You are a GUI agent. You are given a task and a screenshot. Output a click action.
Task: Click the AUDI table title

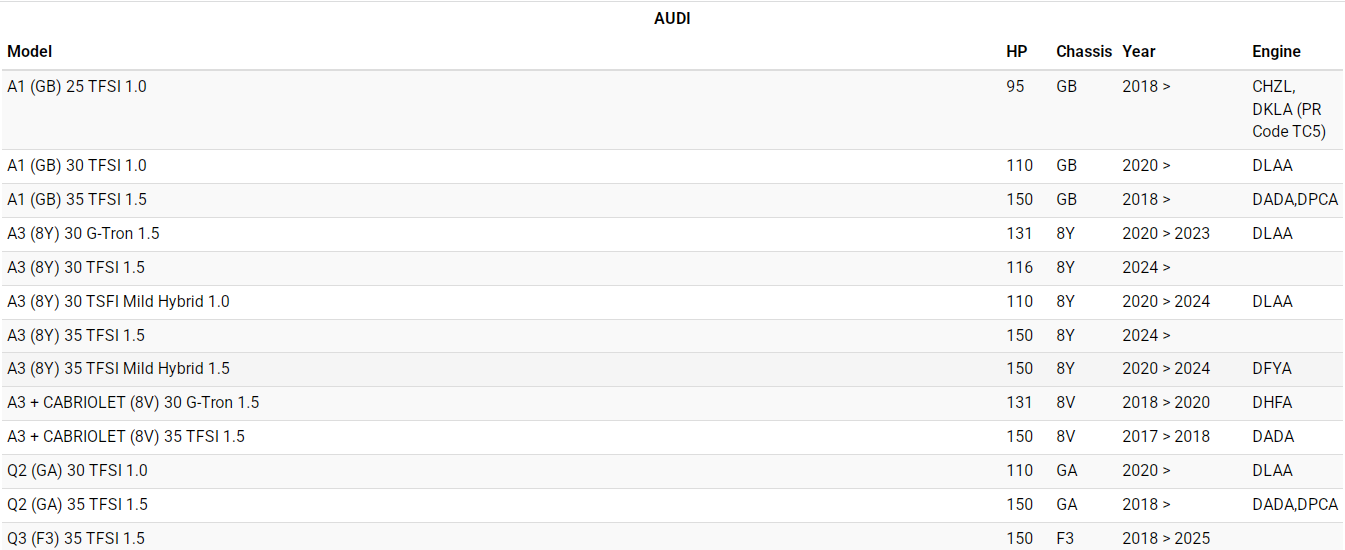tap(672, 18)
